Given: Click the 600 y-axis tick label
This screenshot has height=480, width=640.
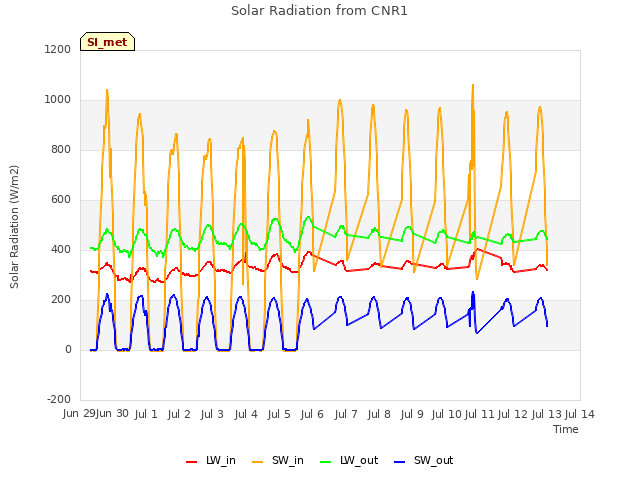Looking at the screenshot, I should click(61, 200).
